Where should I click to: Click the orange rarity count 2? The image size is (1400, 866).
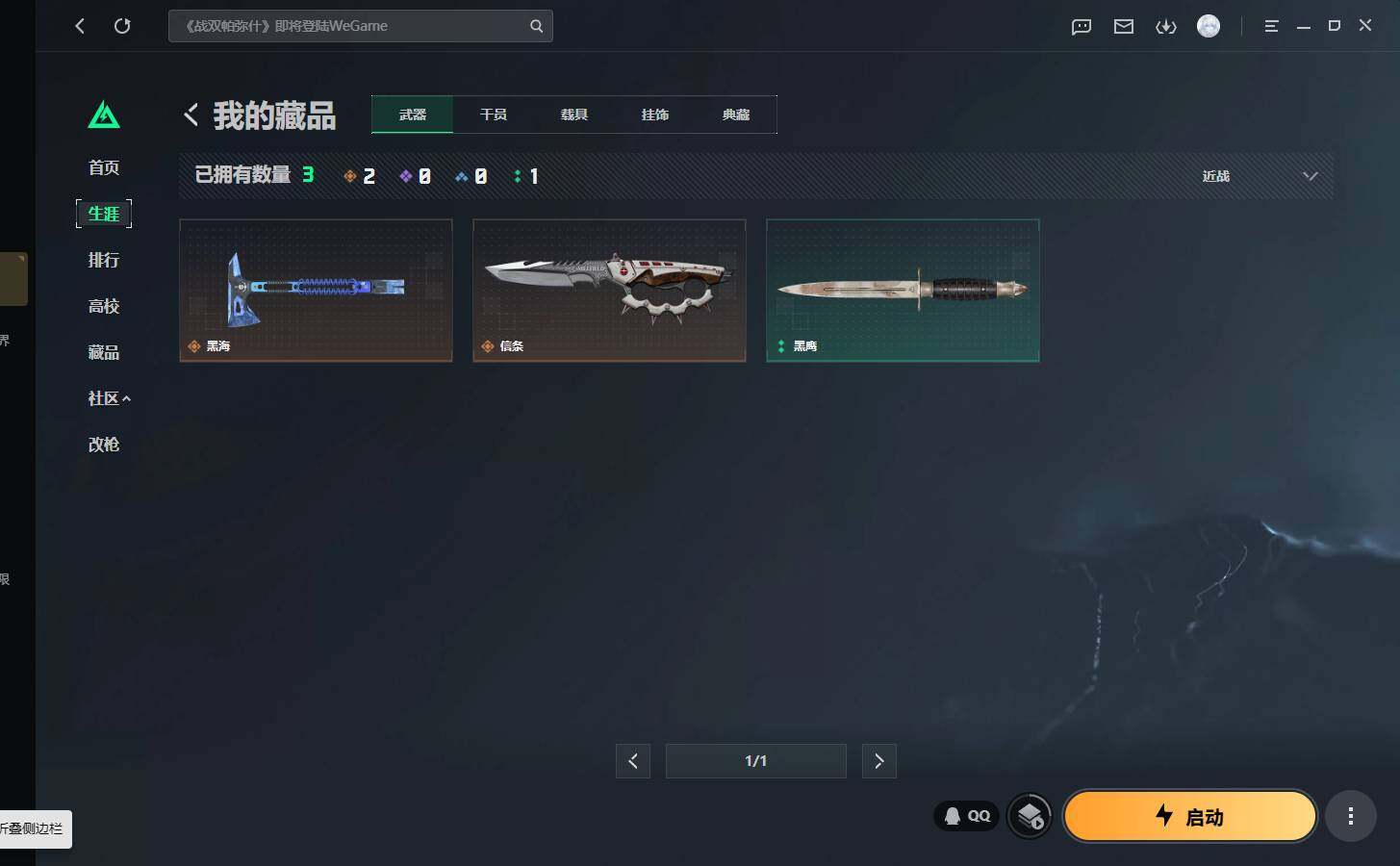pyautogui.click(x=359, y=176)
